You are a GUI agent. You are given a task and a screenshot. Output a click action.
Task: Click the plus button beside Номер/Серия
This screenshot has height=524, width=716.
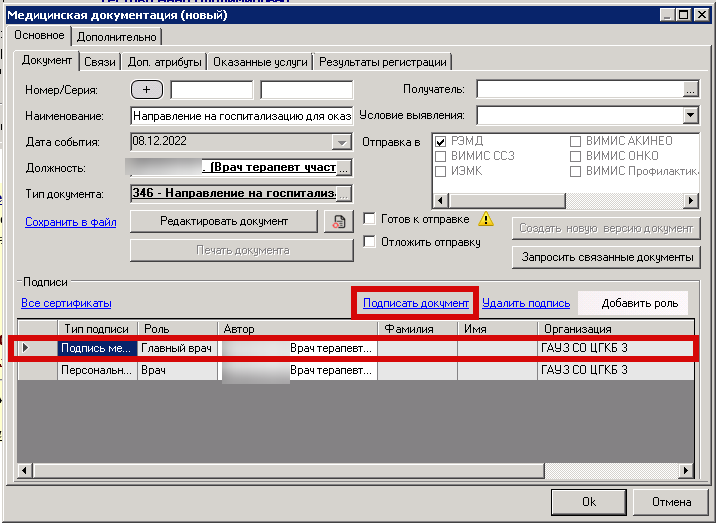click(147, 90)
